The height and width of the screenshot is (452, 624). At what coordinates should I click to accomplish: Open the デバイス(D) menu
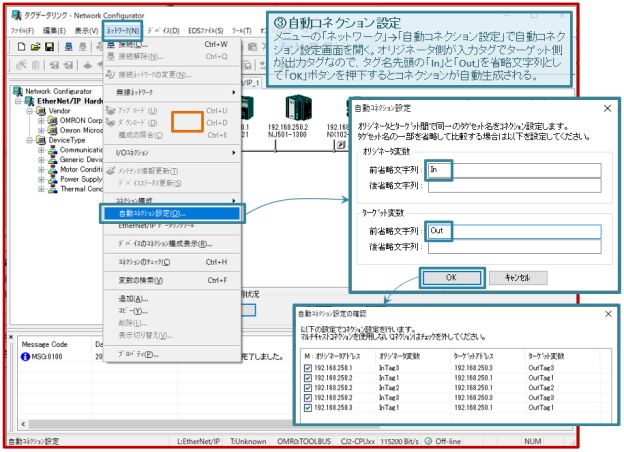pyautogui.click(x=164, y=31)
